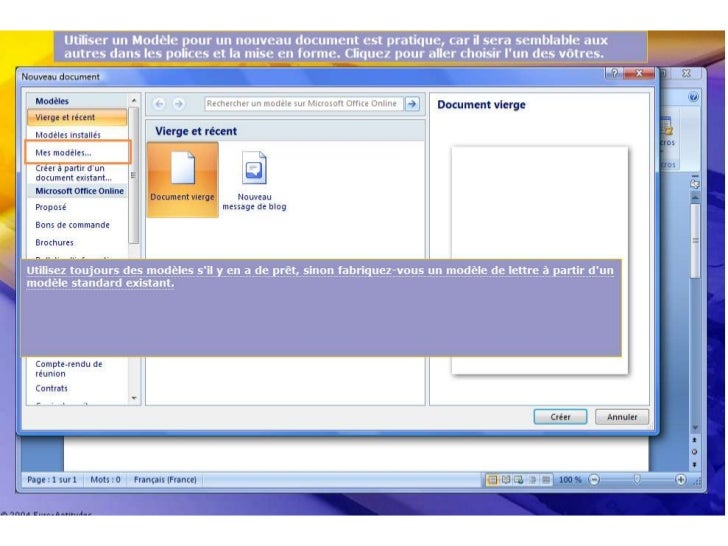Click the Créer button

[560, 417]
